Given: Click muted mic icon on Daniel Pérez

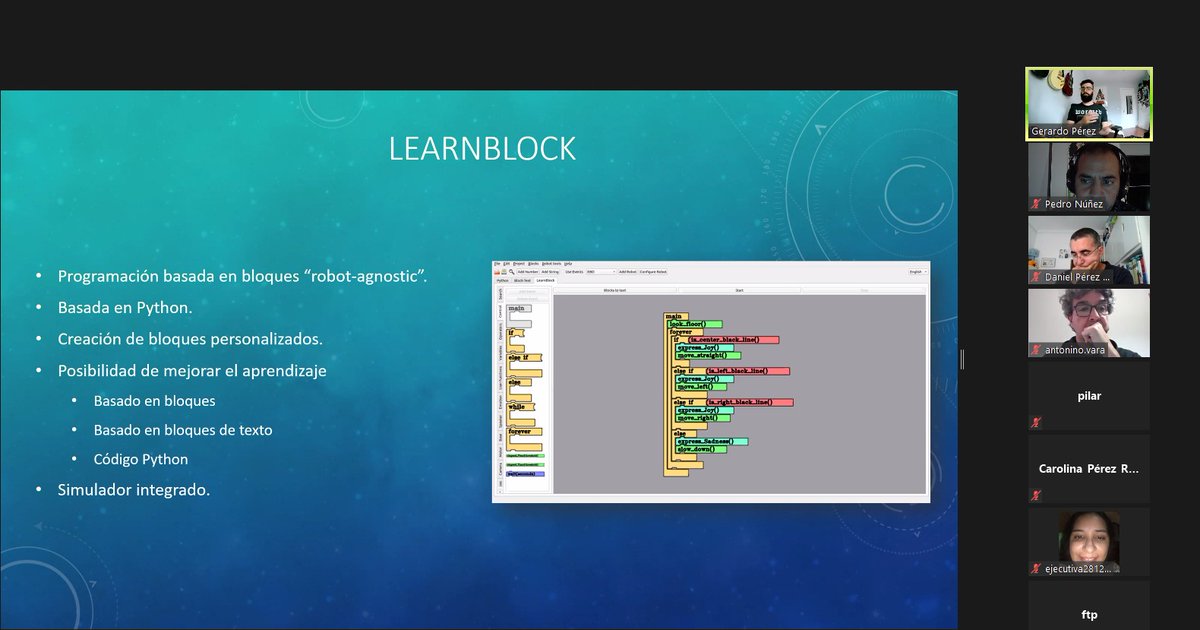Looking at the screenshot, I should pyautogui.click(x=1036, y=277).
